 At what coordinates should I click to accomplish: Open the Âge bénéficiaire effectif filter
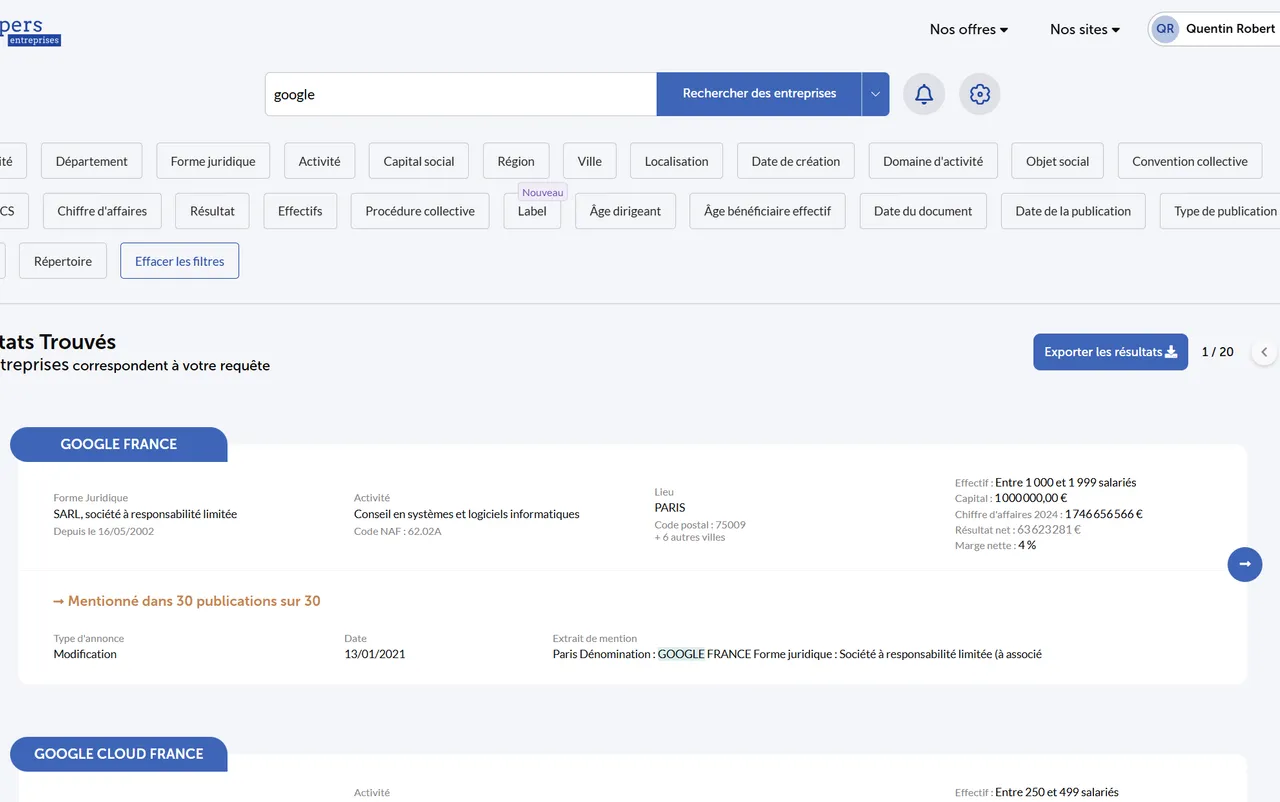click(x=767, y=211)
